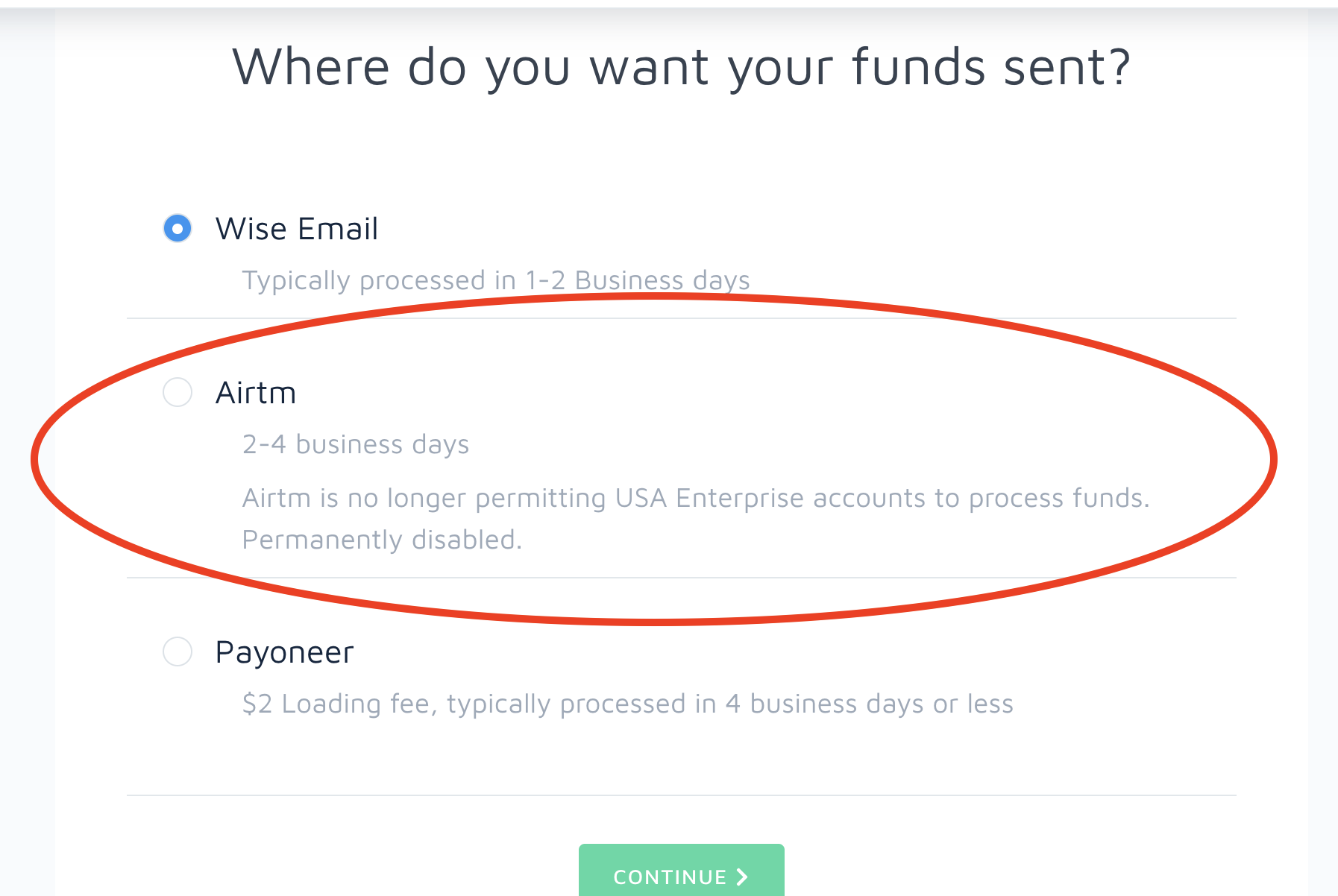Choose the Airtm radio button
This screenshot has height=896, width=1338.
tap(178, 392)
